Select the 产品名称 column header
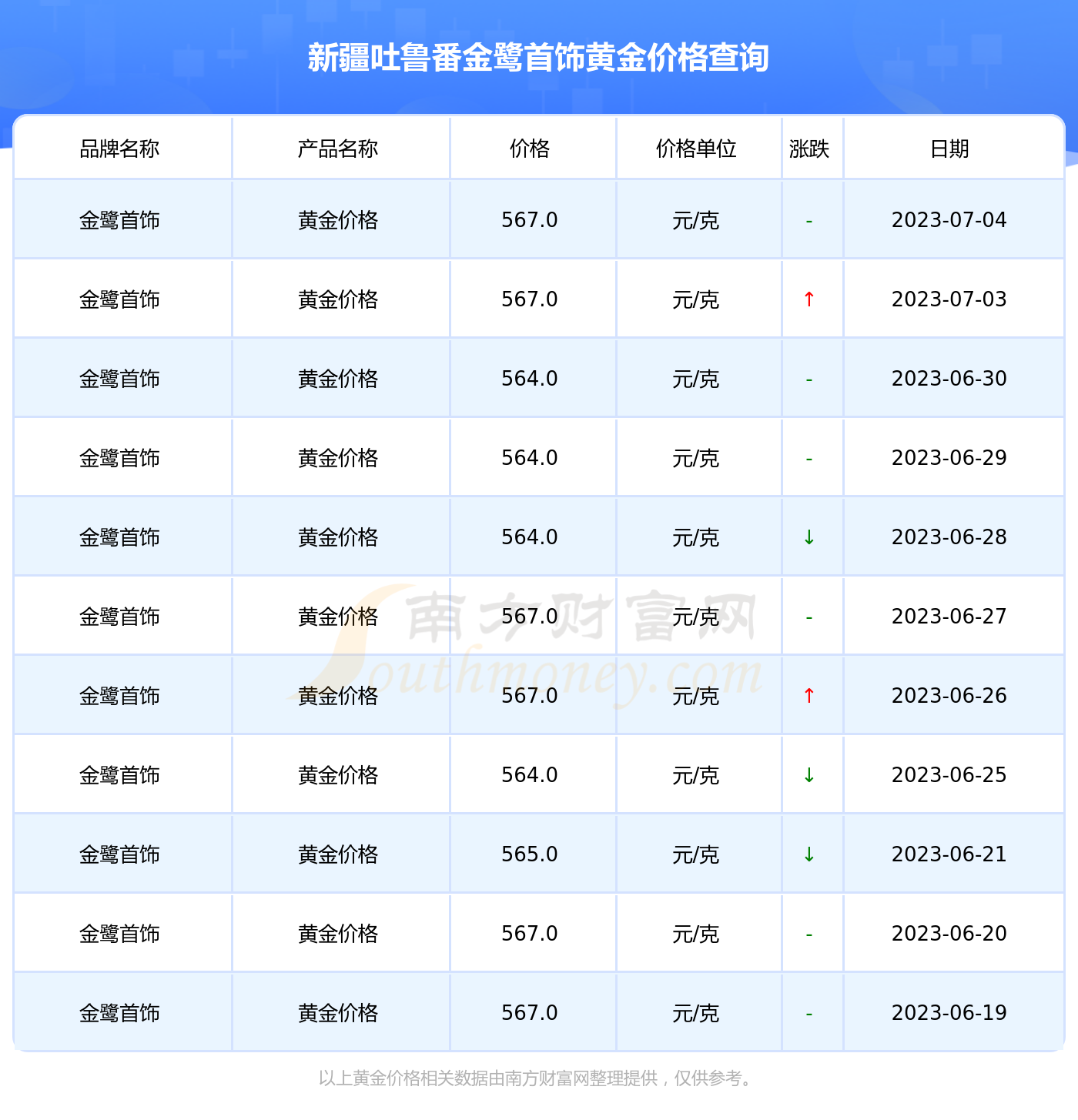 pyautogui.click(x=338, y=149)
